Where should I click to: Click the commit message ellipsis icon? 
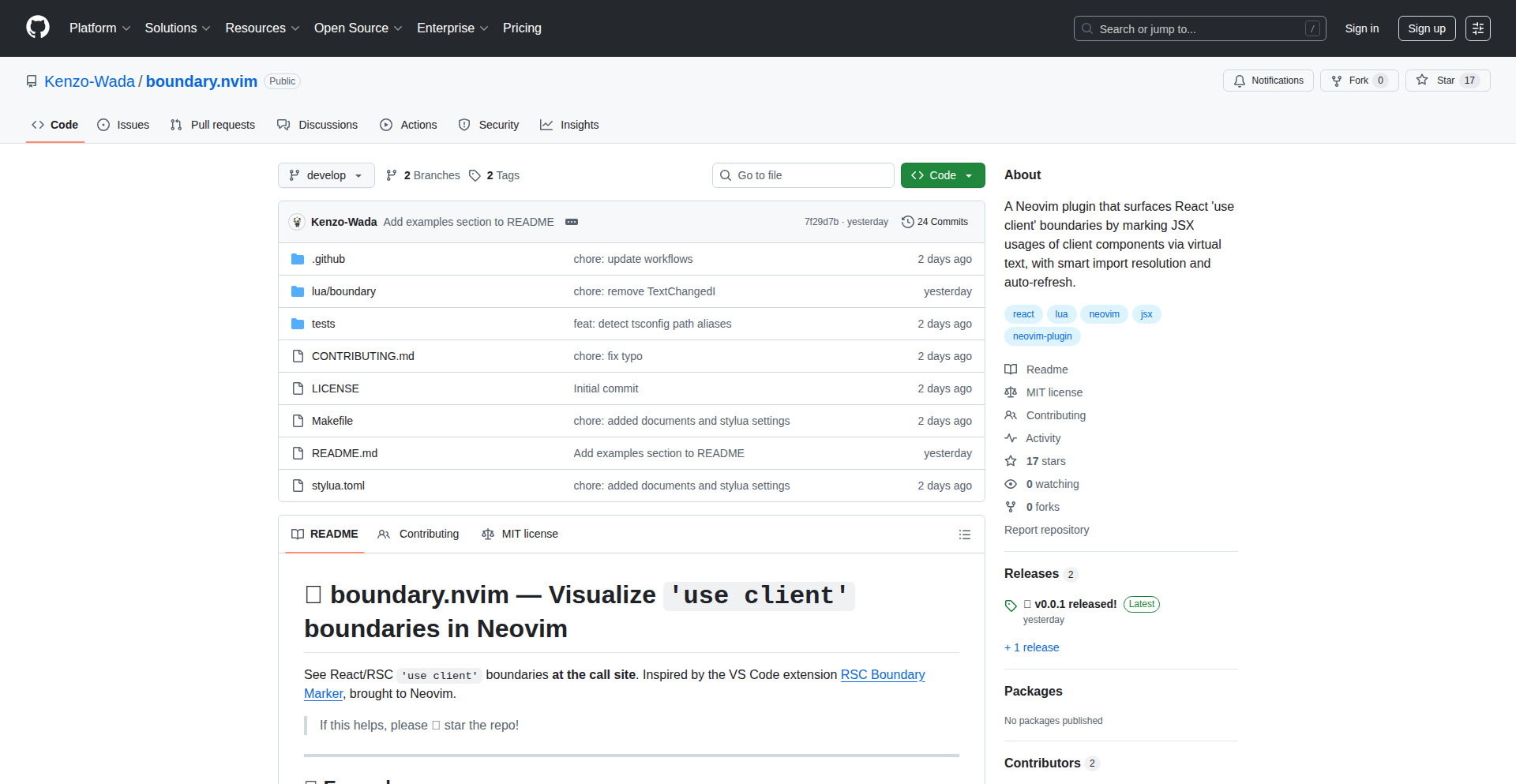[x=572, y=222]
